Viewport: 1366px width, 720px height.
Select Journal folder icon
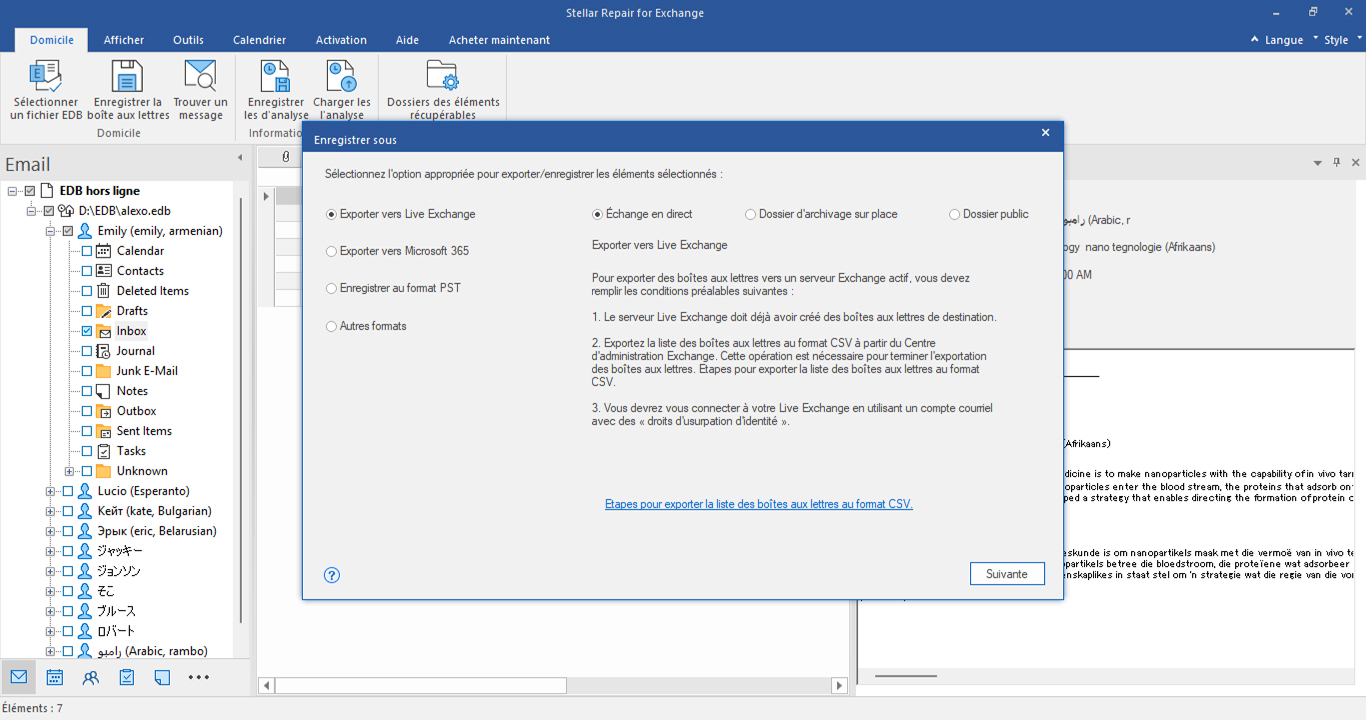pos(103,351)
